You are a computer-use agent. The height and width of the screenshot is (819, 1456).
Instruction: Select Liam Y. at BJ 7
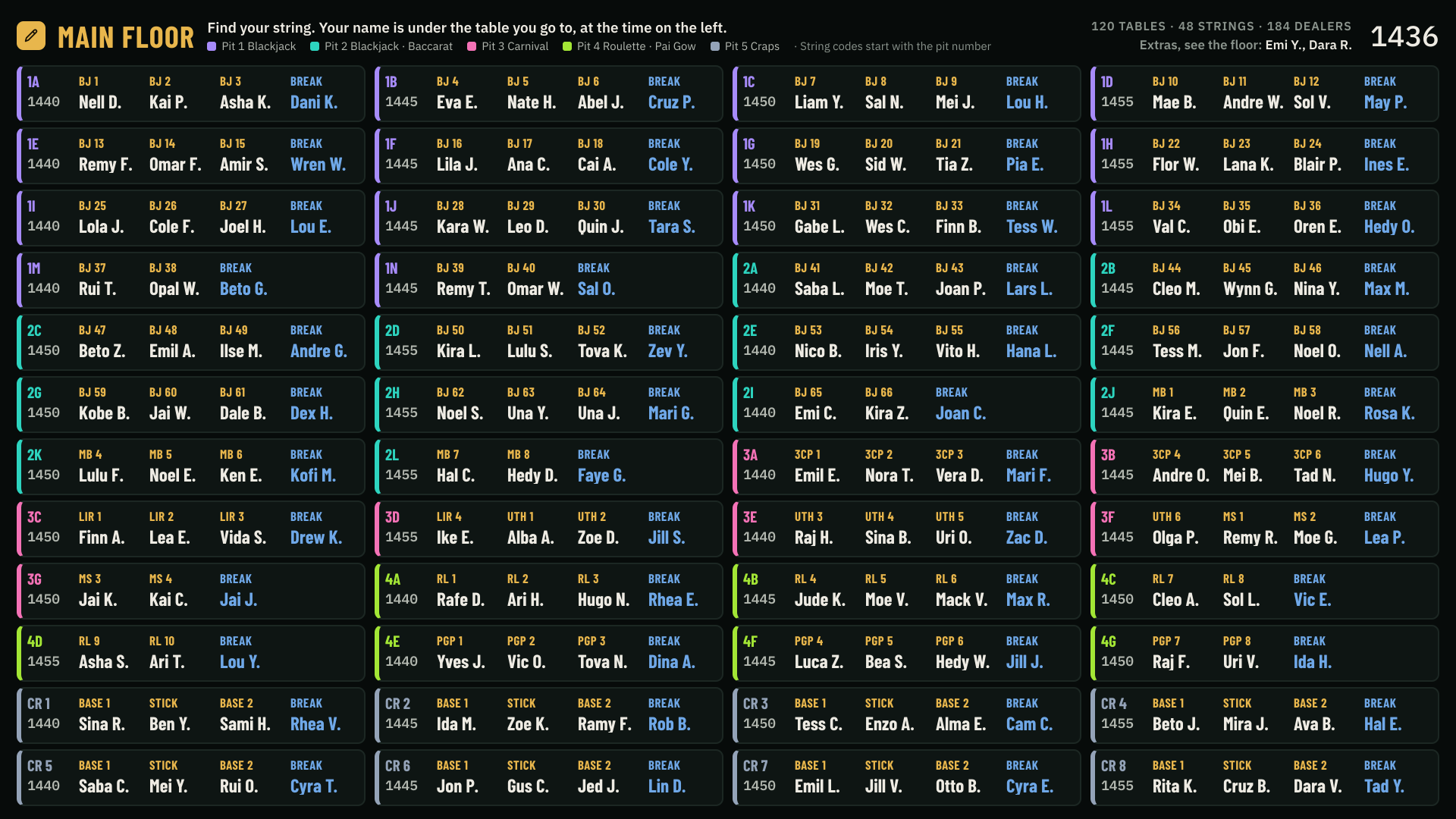[x=819, y=102]
